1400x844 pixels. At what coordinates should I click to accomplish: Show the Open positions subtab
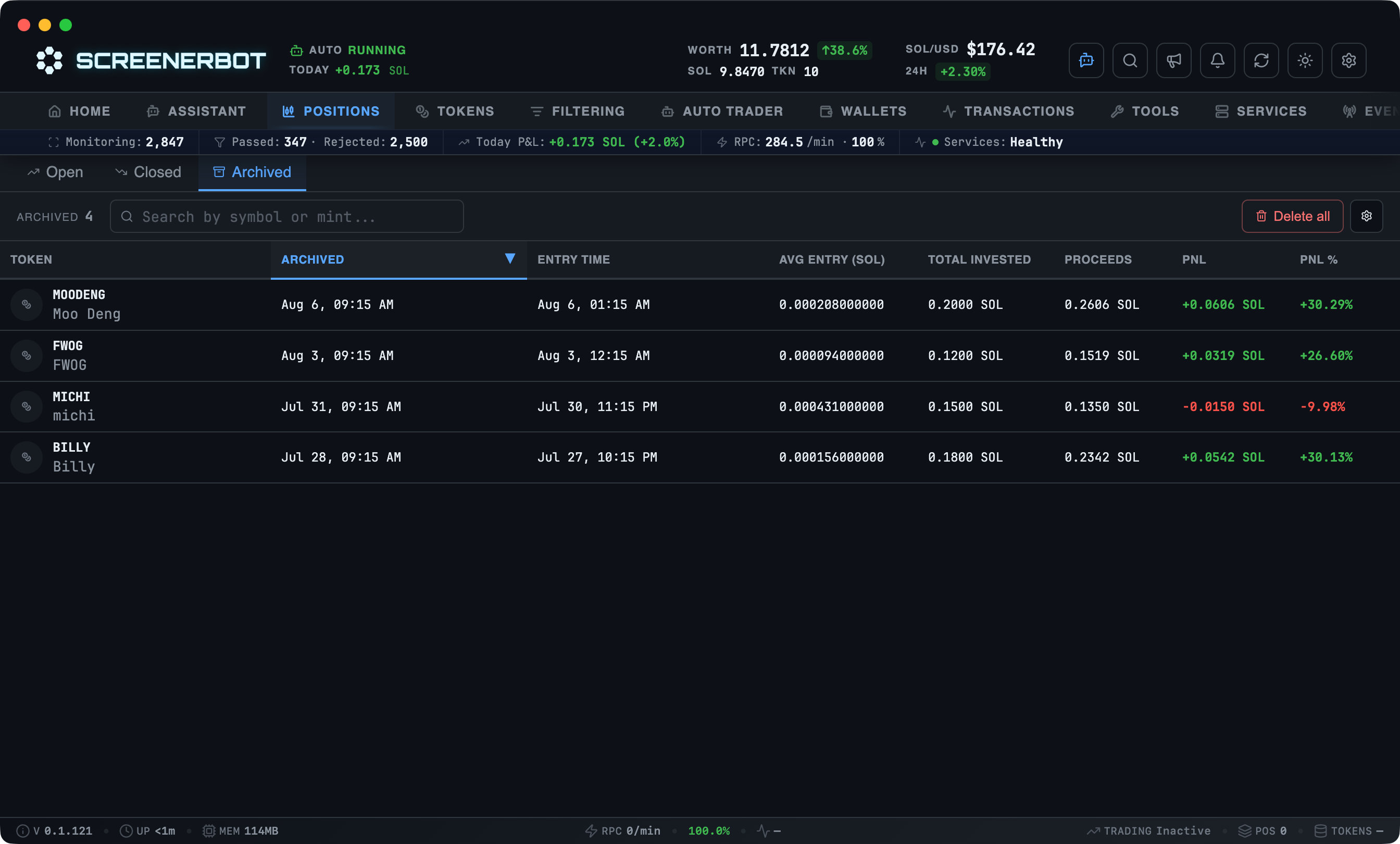(55, 172)
